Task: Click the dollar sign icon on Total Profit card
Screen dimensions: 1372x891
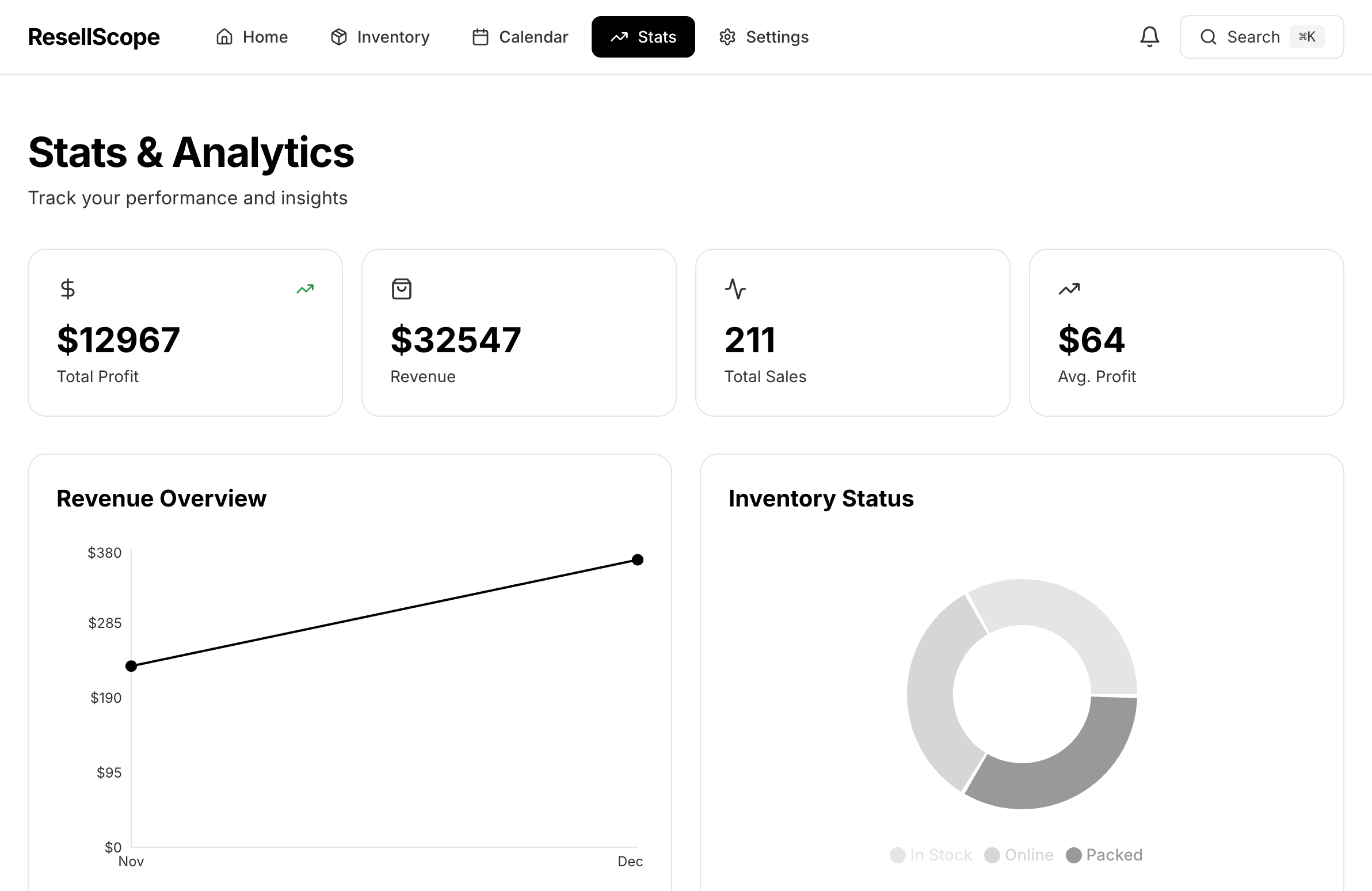Action: click(67, 288)
